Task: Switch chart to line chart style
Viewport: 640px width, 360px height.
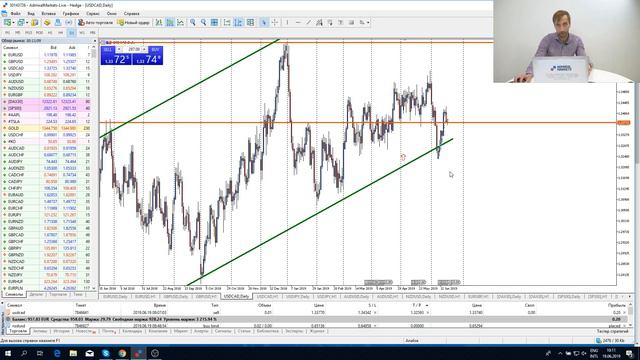Action: 180,22
